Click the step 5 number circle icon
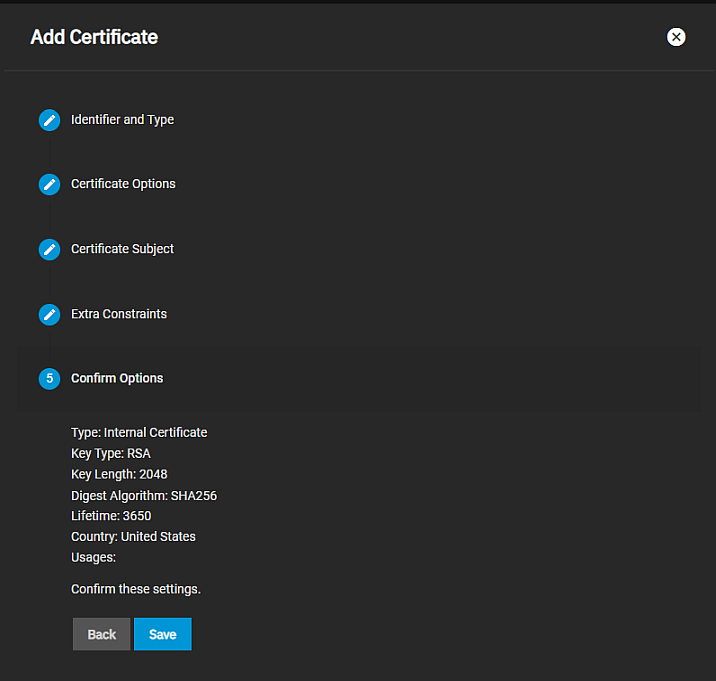Viewport: 716px width, 681px height. (x=49, y=379)
